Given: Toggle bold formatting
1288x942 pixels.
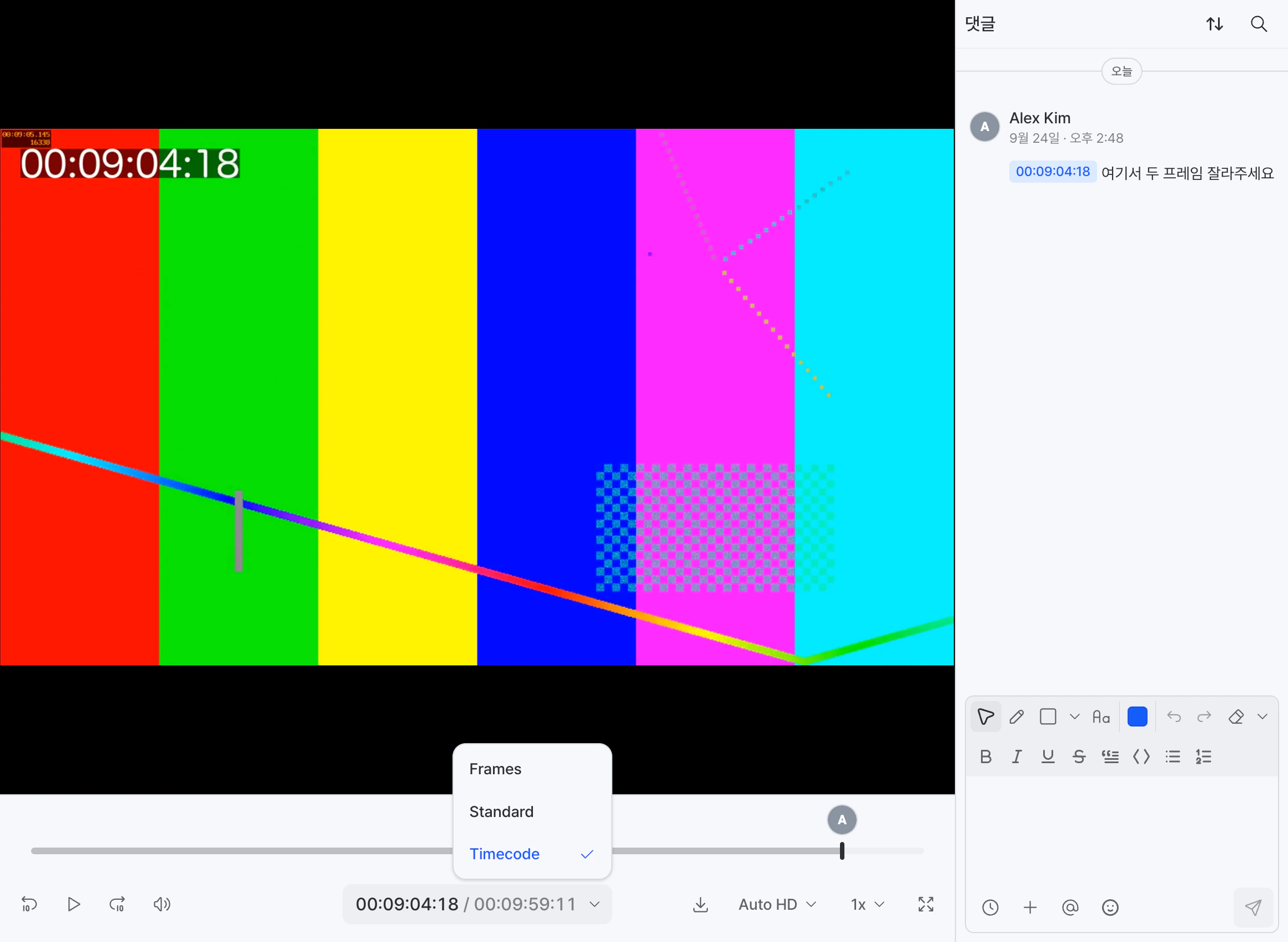Looking at the screenshot, I should [x=985, y=756].
